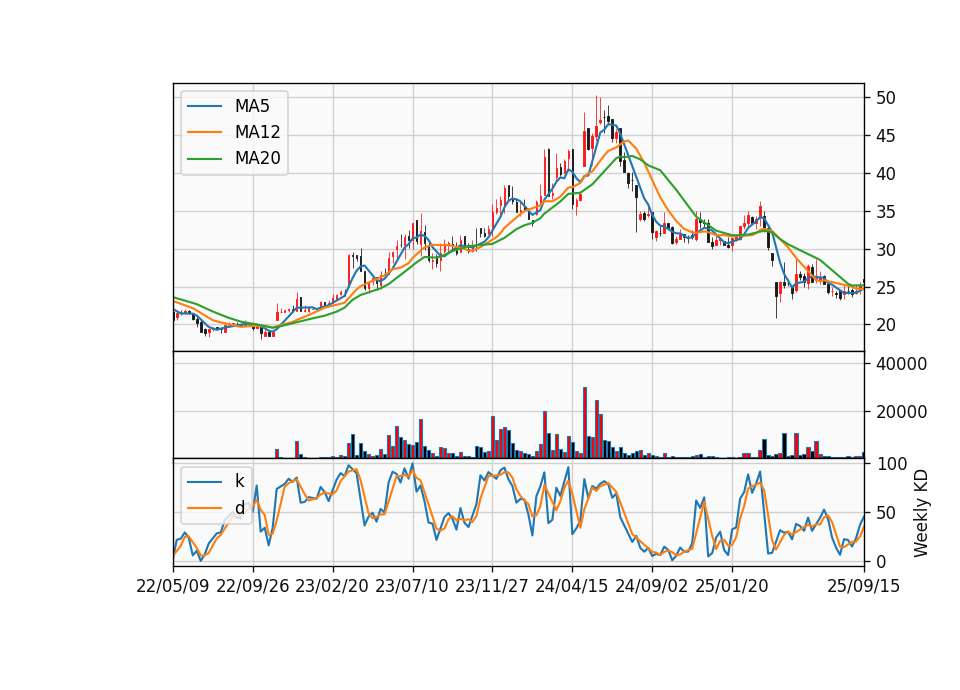Viewport: 960px width, 690px height.
Task: Click the price axis value 35
Action: point(885,212)
